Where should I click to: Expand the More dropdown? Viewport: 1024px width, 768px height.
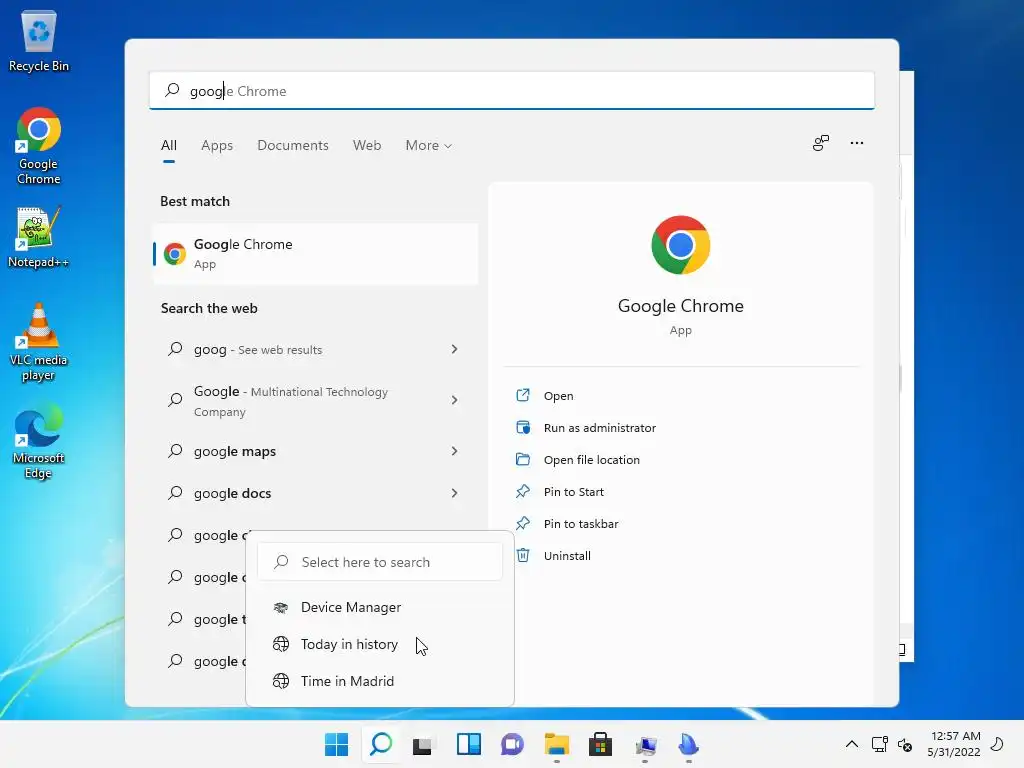click(428, 145)
